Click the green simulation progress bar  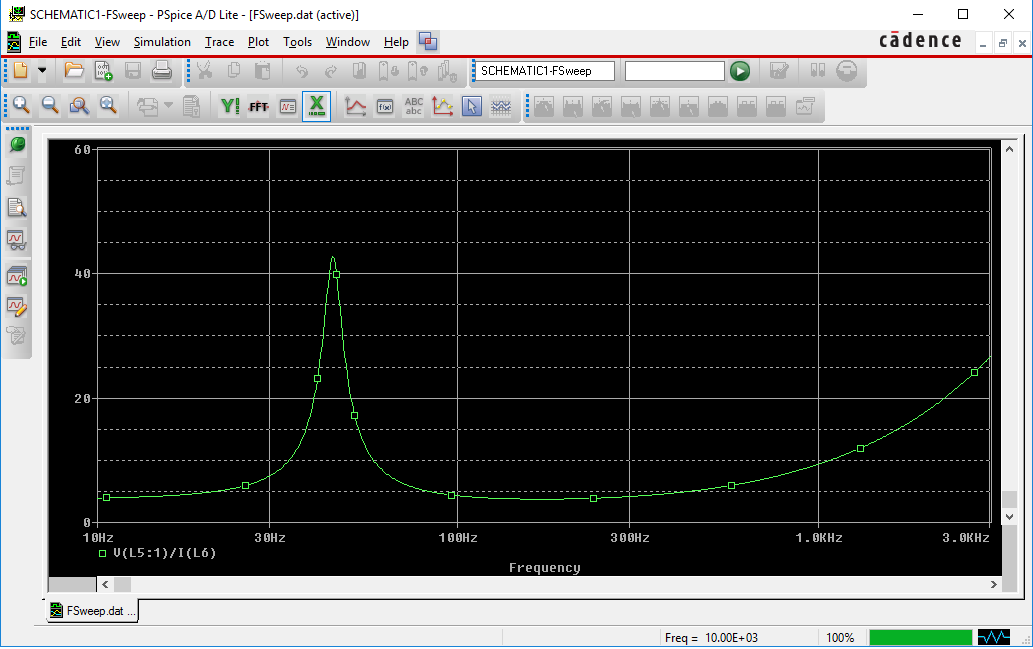click(920, 637)
